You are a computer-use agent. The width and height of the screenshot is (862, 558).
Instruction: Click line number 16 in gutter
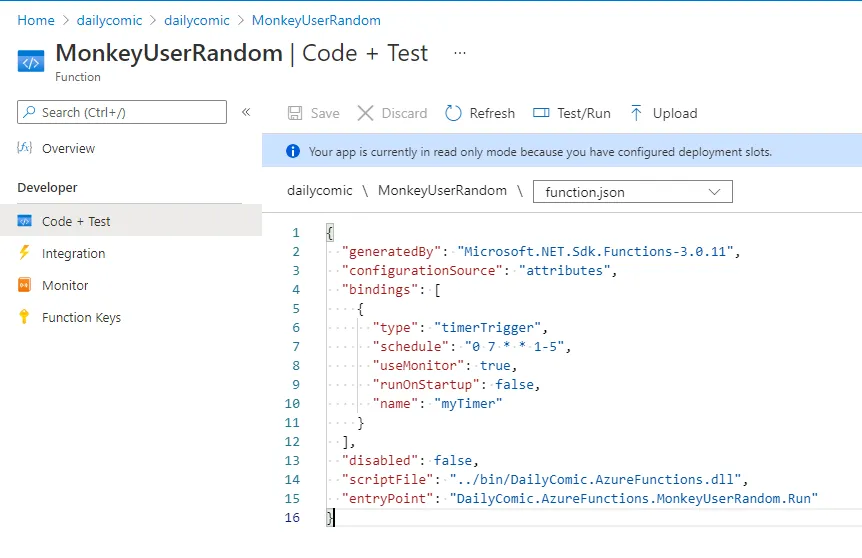[x=292, y=517]
